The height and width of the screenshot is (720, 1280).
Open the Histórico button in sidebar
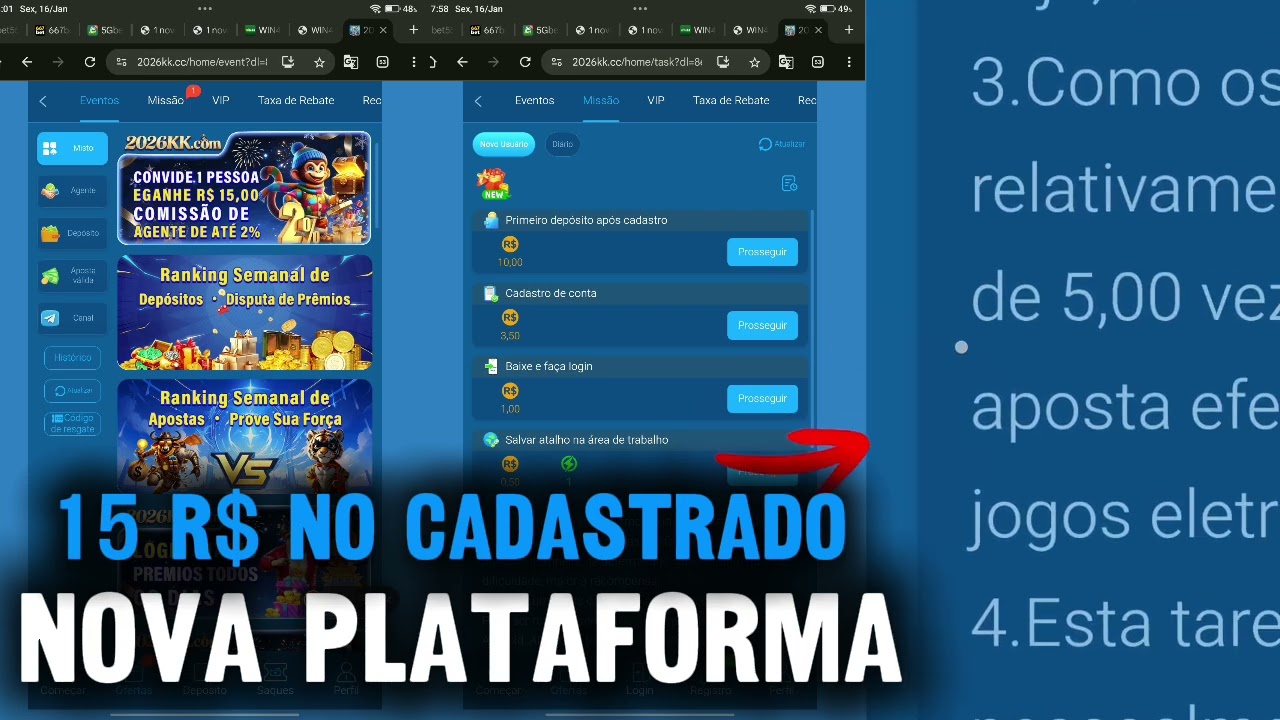coord(72,357)
